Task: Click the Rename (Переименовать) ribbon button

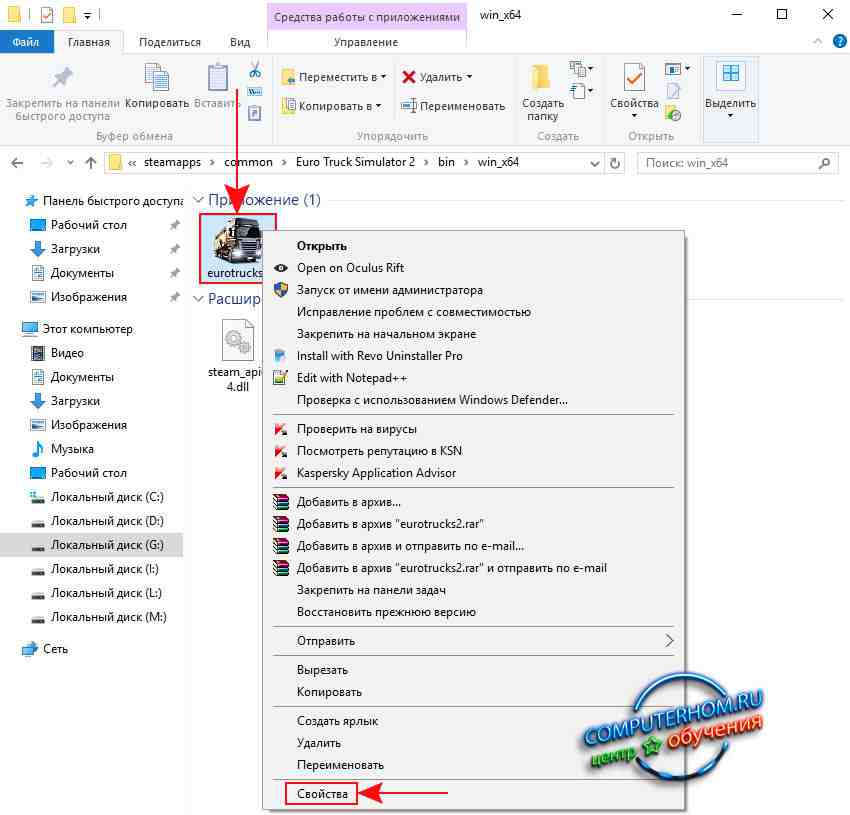Action: [453, 106]
